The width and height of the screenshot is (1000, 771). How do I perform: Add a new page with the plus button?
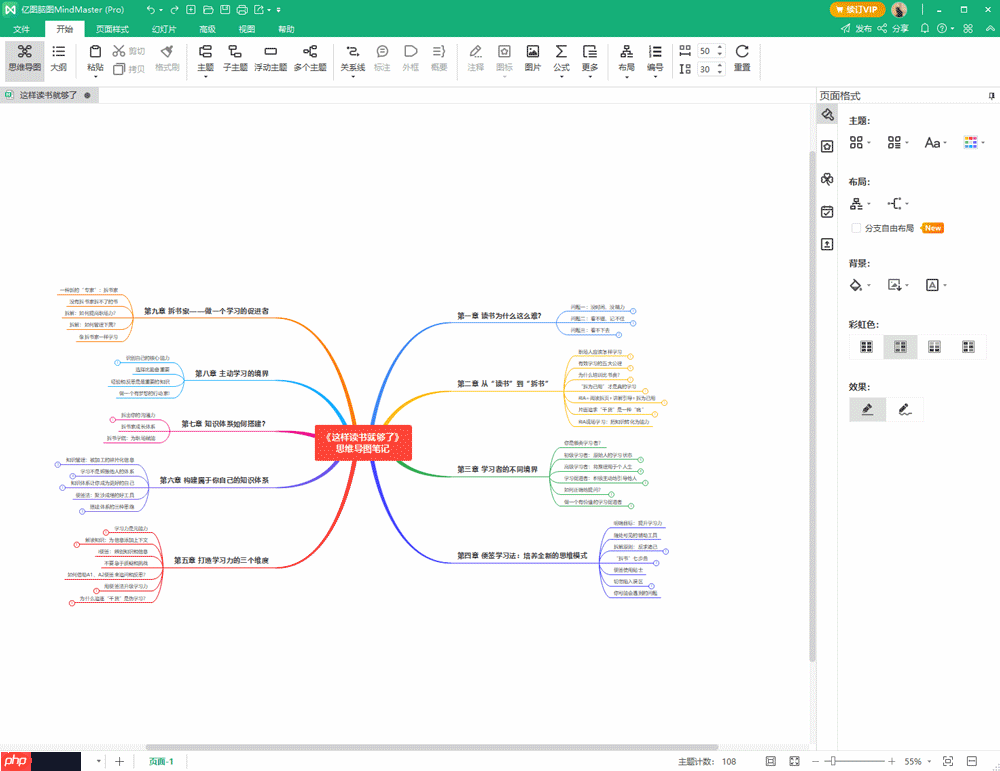point(119,761)
